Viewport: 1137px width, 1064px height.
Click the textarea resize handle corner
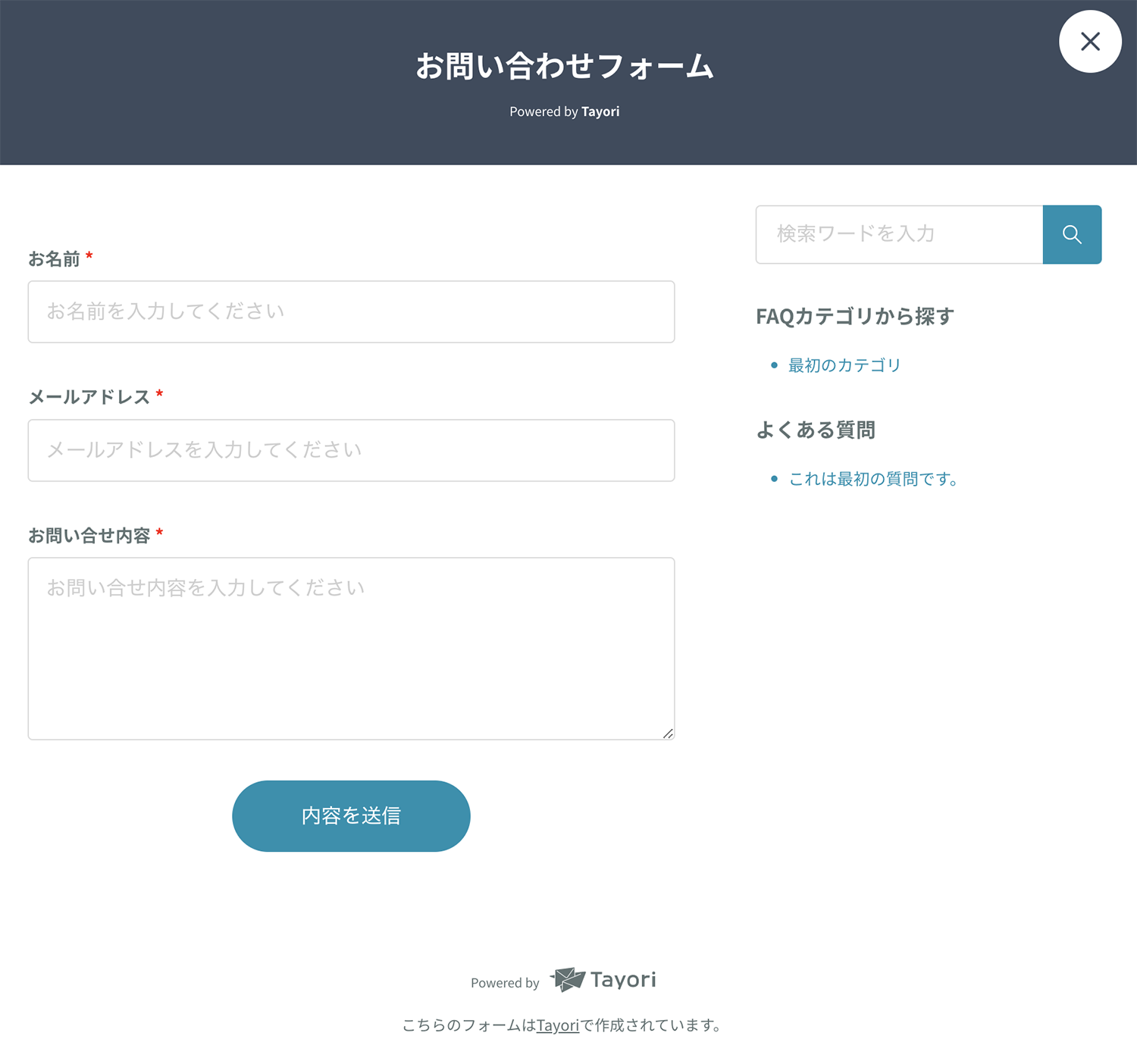click(668, 733)
